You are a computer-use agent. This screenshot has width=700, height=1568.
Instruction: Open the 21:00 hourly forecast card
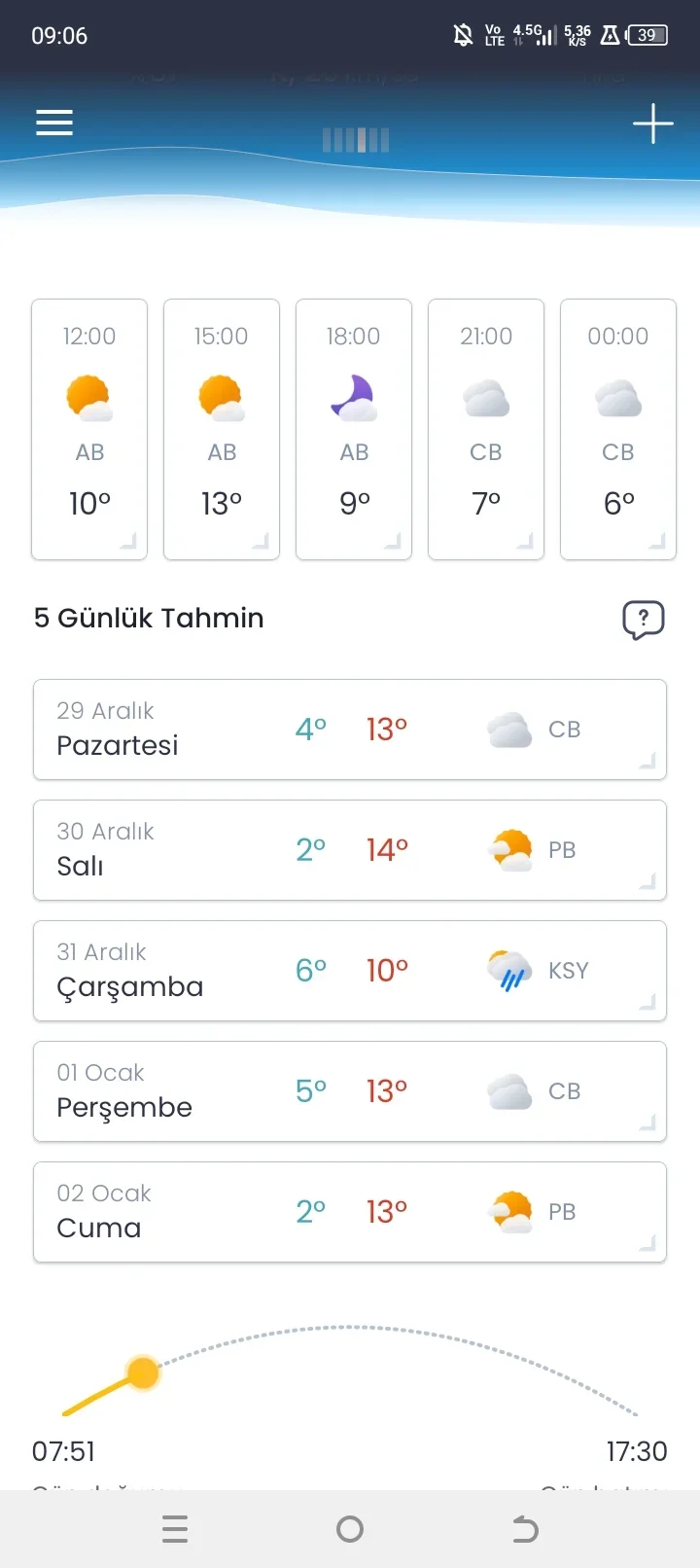click(486, 429)
